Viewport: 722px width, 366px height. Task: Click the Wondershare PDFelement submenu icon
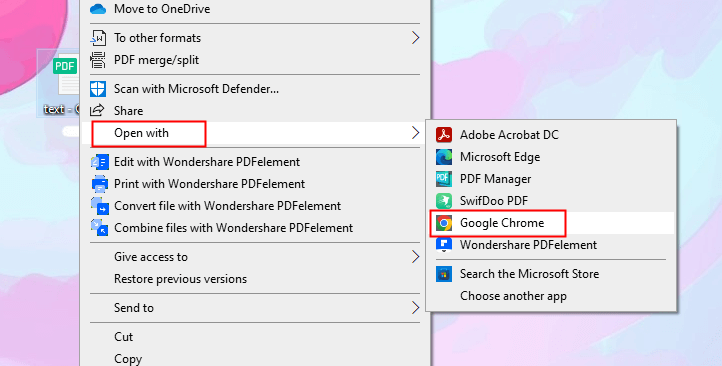coord(444,245)
